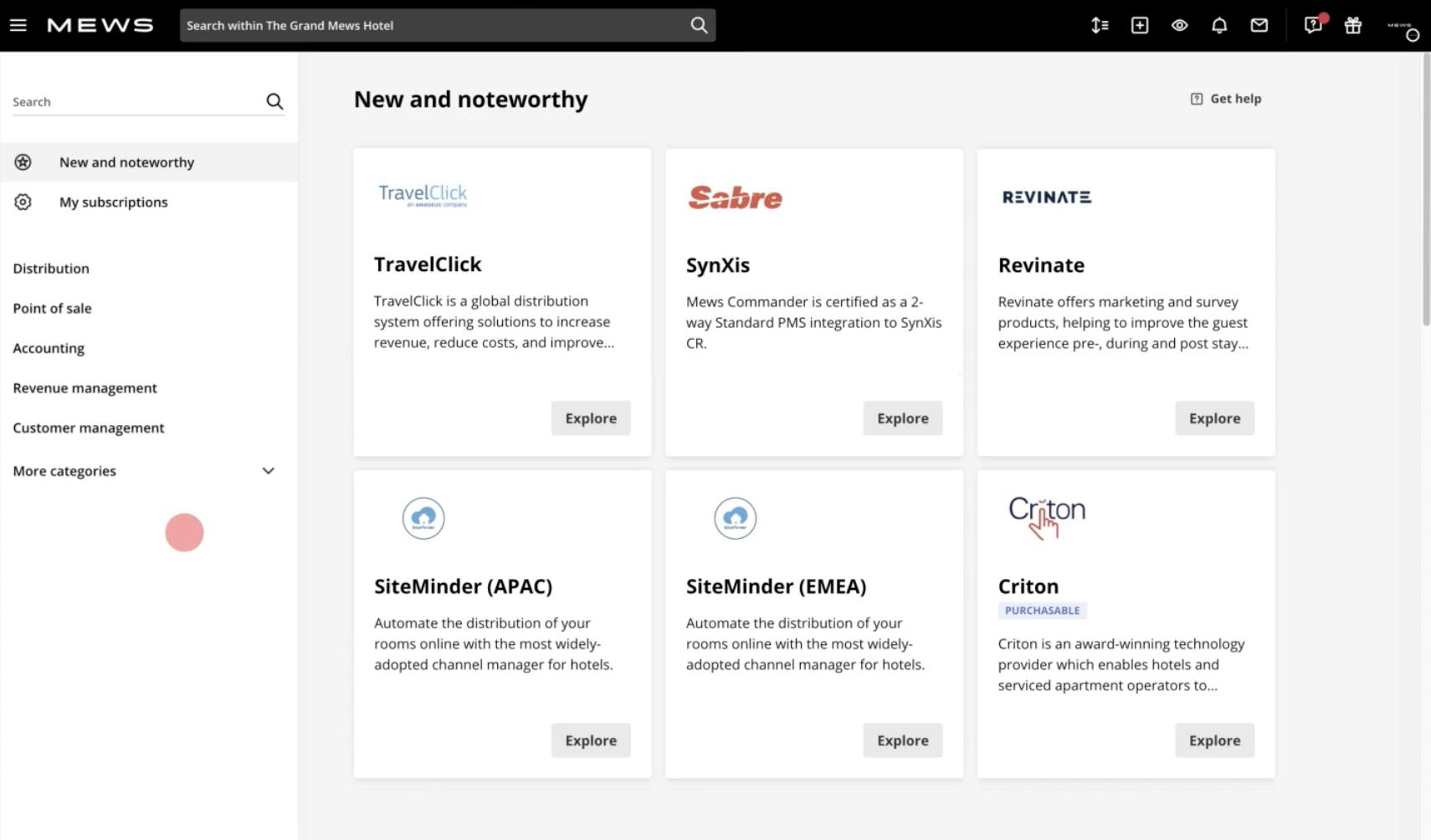This screenshot has width=1431, height=840.
Task: Click the sidebar search magnifier icon
Action: click(x=274, y=101)
